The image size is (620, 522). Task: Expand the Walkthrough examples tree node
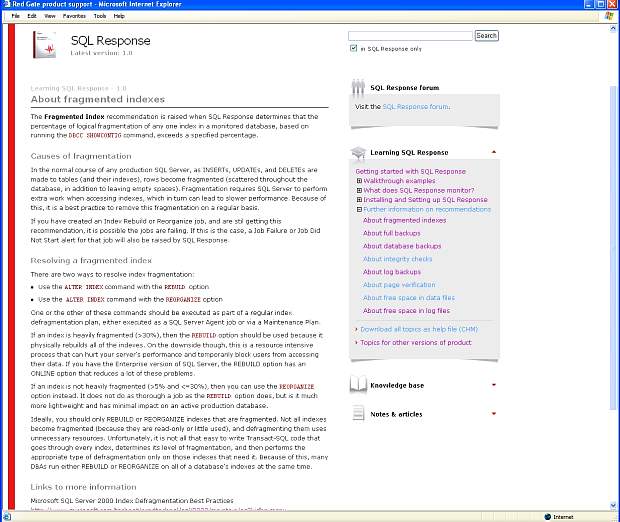(x=359, y=181)
